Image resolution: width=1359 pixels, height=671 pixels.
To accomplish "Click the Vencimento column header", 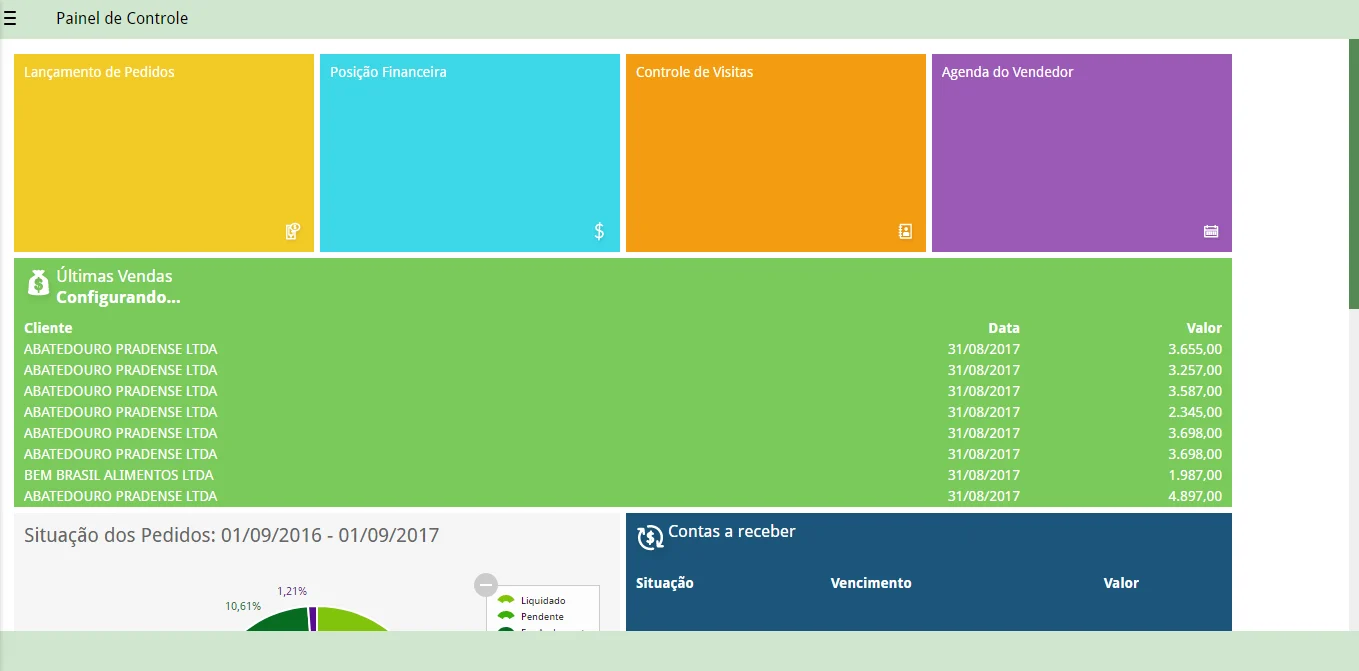I will click(x=871, y=583).
